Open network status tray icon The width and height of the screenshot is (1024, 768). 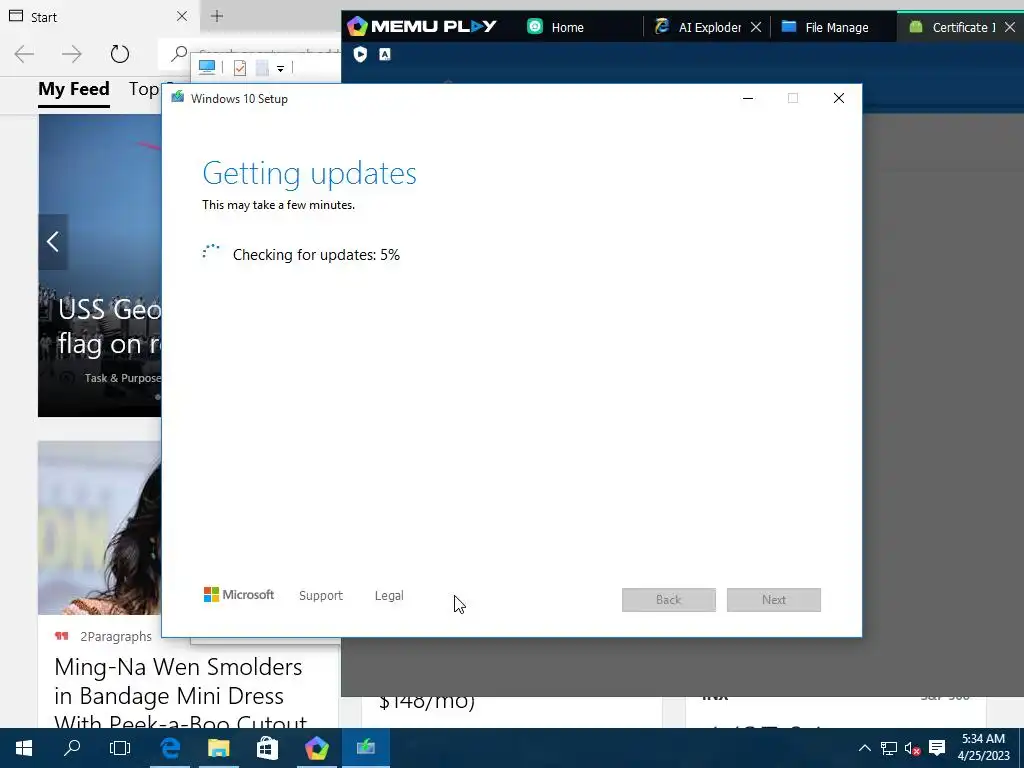pyautogui.click(x=889, y=748)
